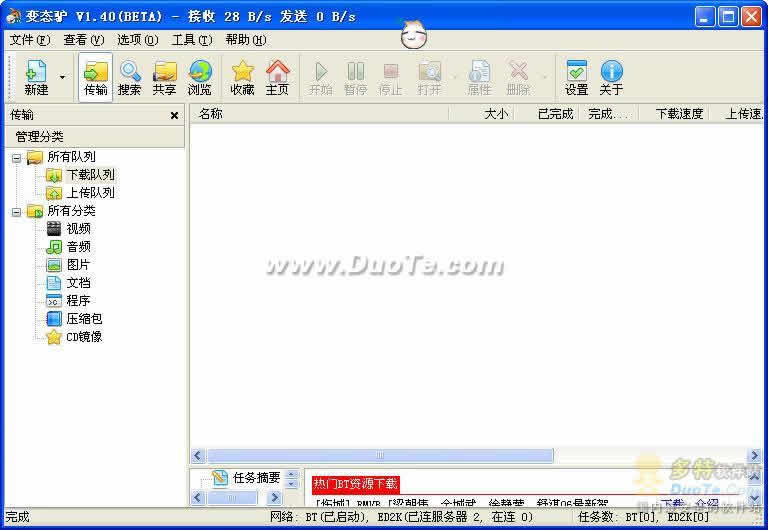The width and height of the screenshot is (768, 530).
Task: Open the 浏览 (Browse) globe icon
Action: (x=200, y=77)
